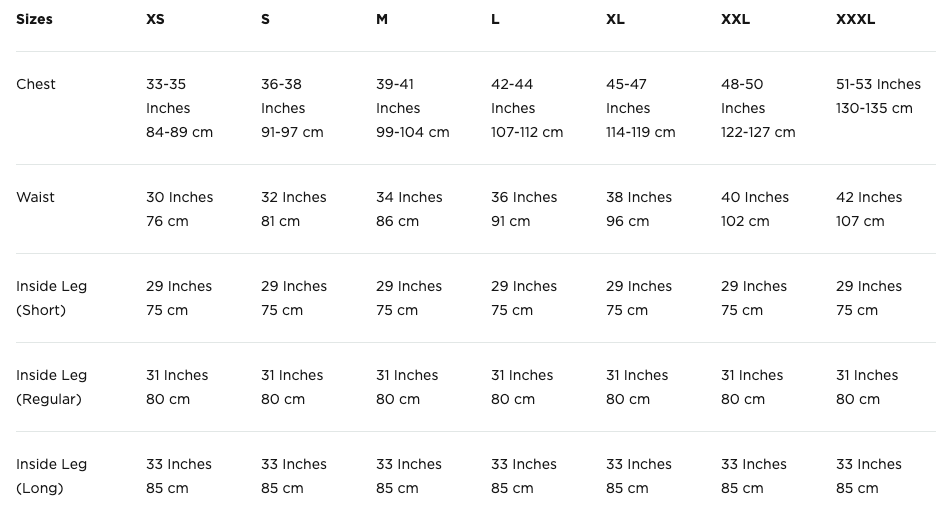The image size is (942, 526).
Task: Select the 34 Inches waist cell for M
Action: 409,209
